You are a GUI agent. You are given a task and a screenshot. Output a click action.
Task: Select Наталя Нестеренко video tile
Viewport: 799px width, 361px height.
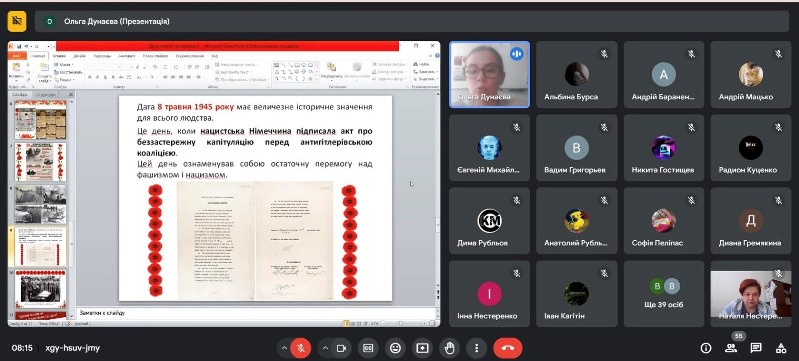point(751,294)
